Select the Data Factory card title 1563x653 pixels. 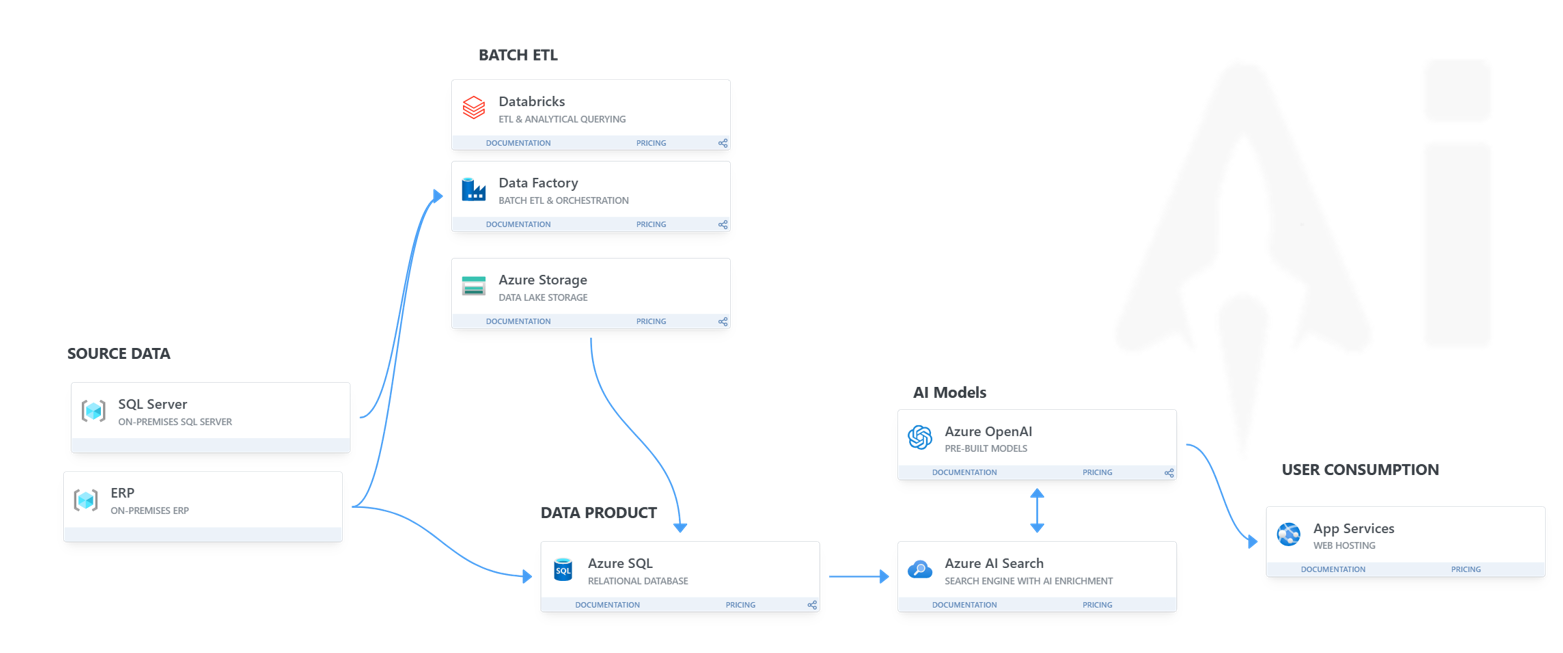coord(538,183)
